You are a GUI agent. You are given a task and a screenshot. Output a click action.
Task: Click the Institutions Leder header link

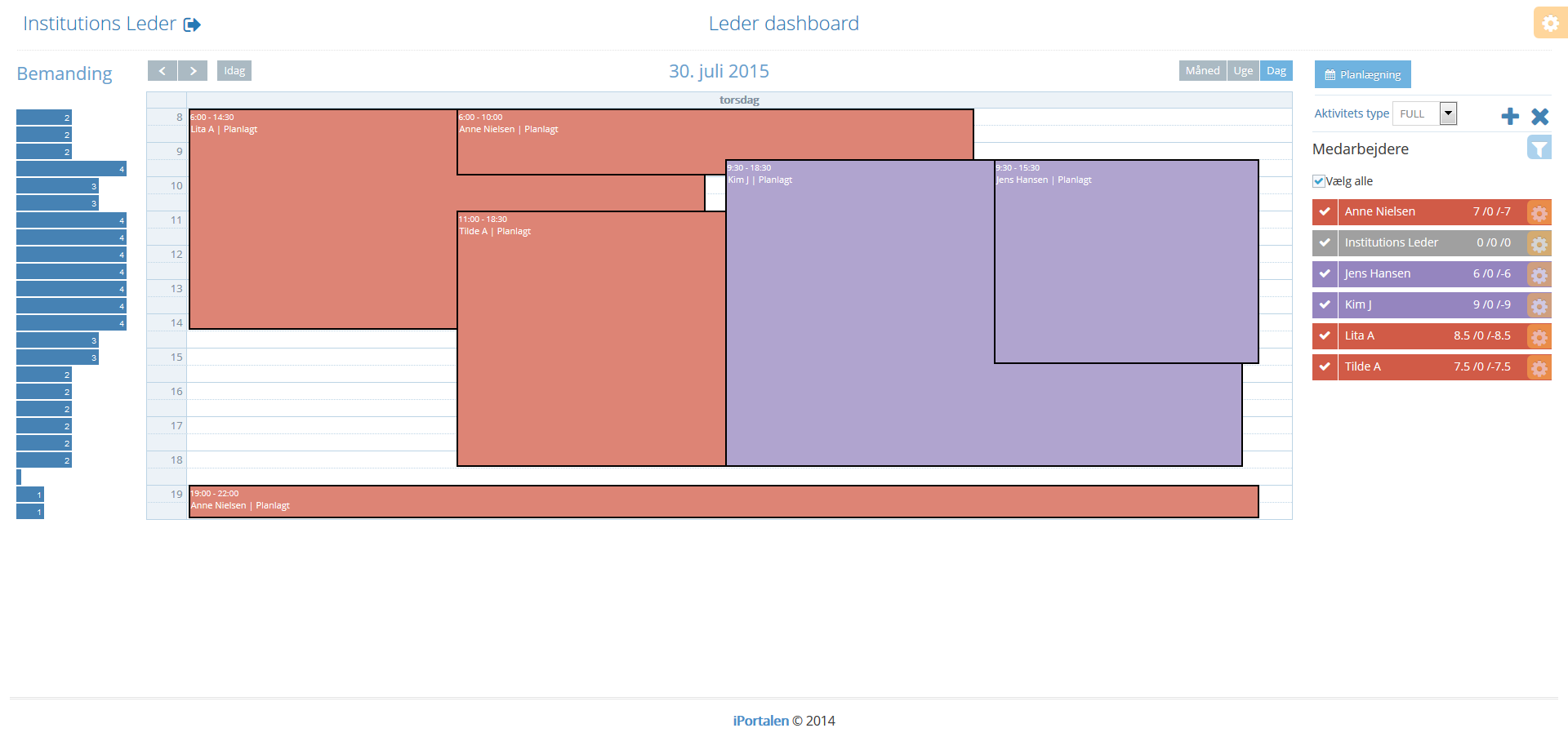point(100,24)
